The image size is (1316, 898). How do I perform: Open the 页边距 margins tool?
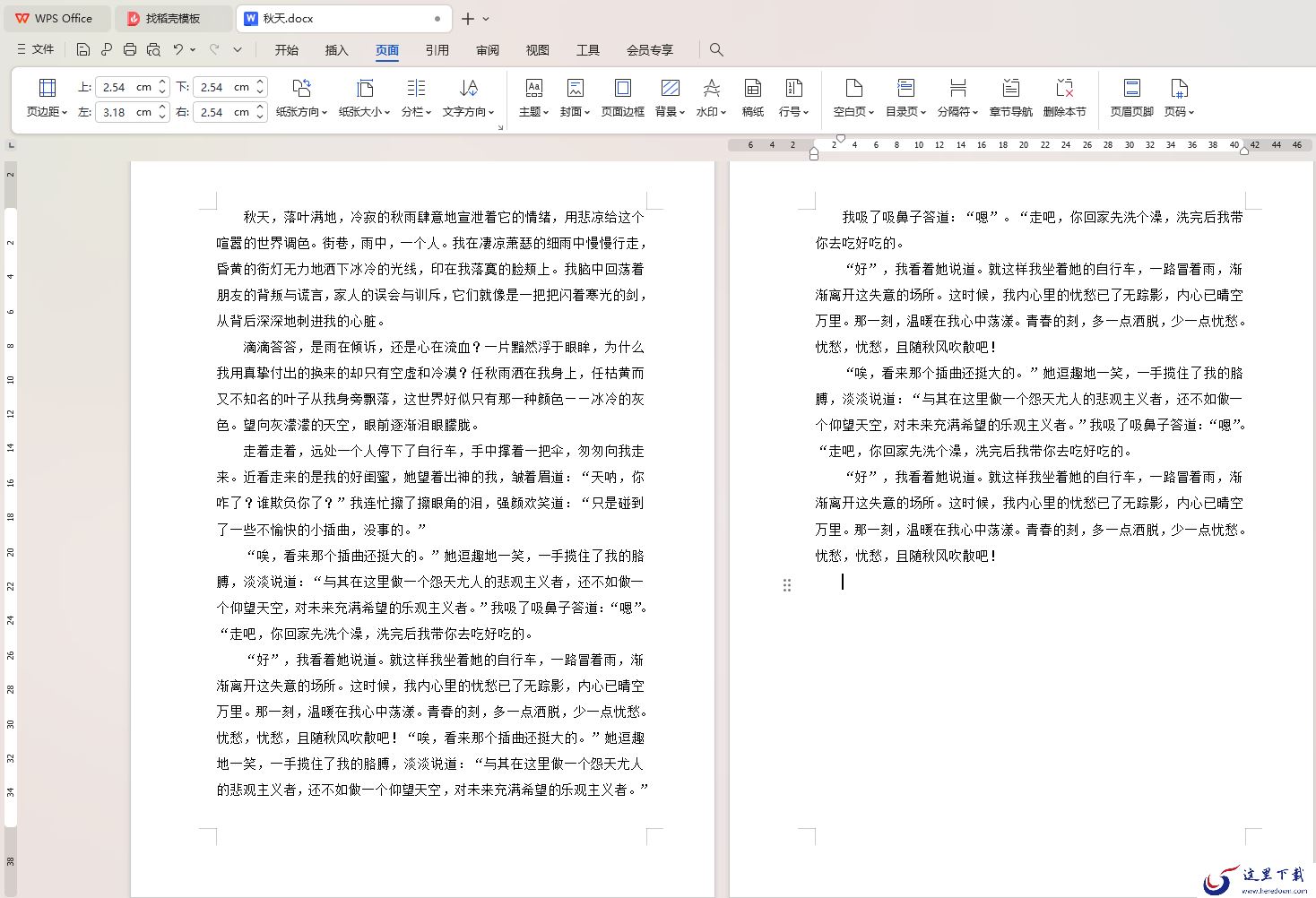(47, 98)
